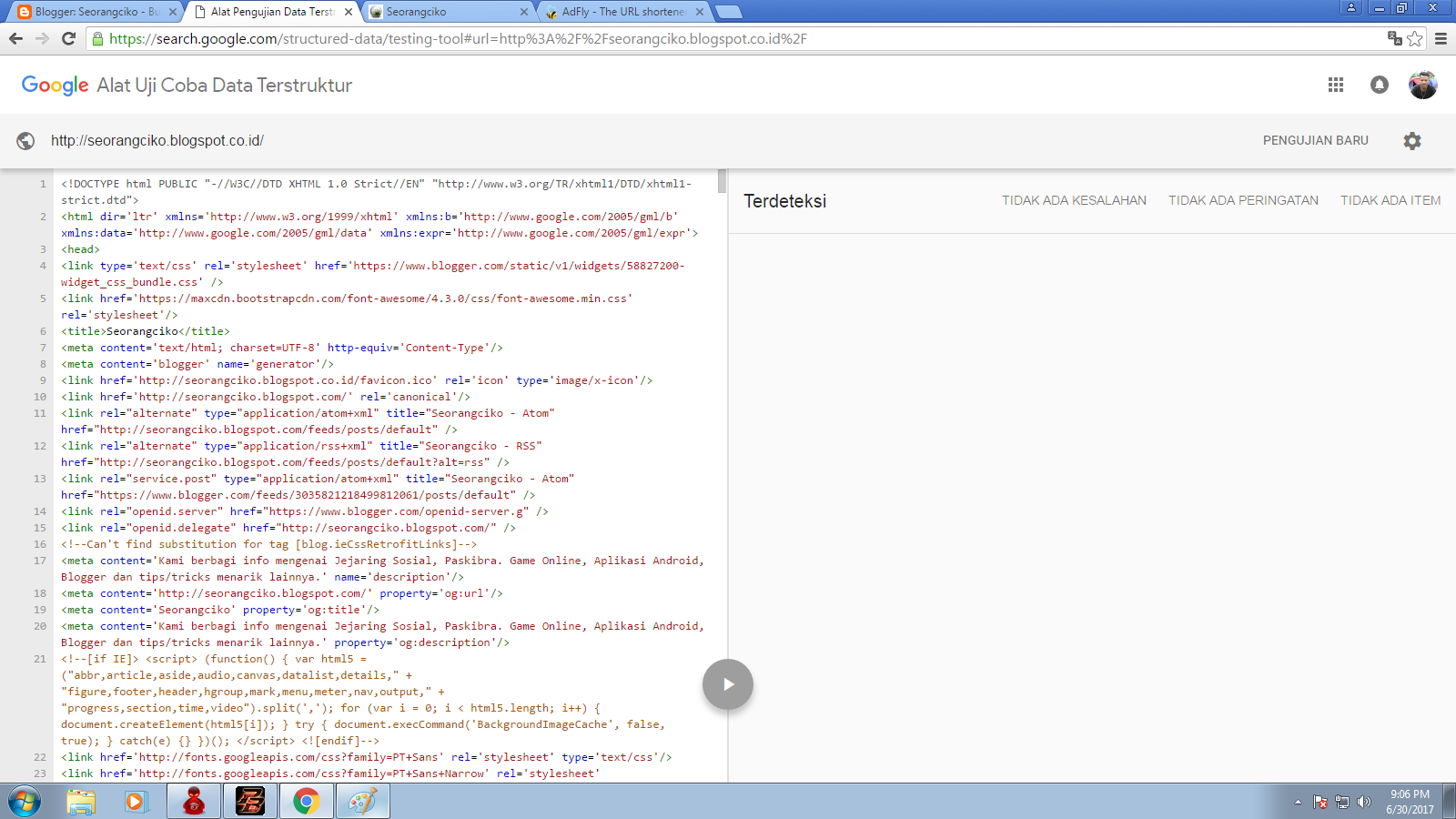Screen dimensions: 1456x819
Task: Open a new browser tab
Action: [729, 12]
